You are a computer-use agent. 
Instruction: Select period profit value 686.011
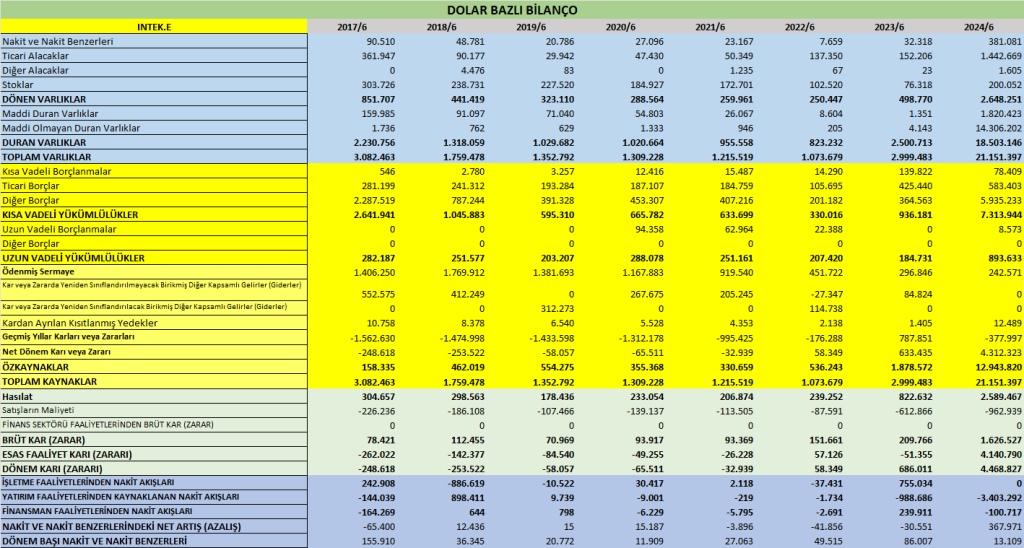916,468
